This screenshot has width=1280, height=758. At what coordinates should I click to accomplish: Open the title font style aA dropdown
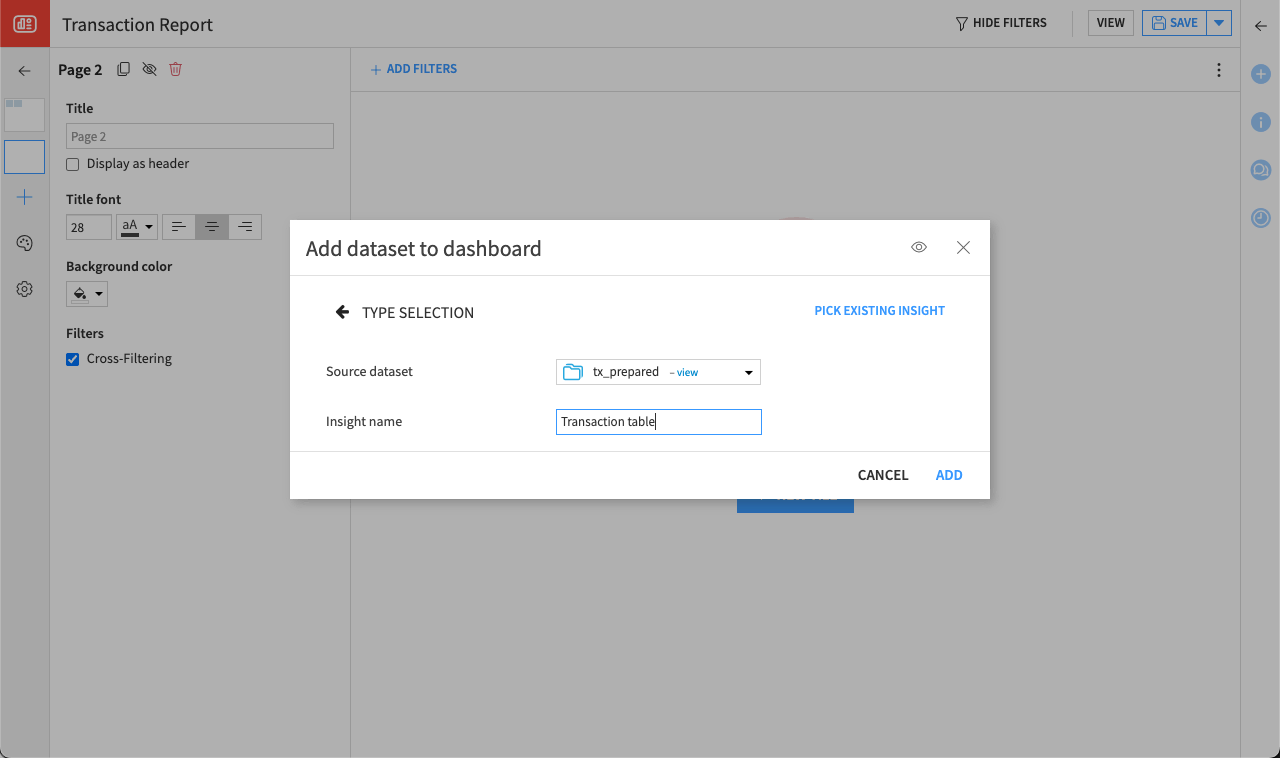click(x=136, y=226)
